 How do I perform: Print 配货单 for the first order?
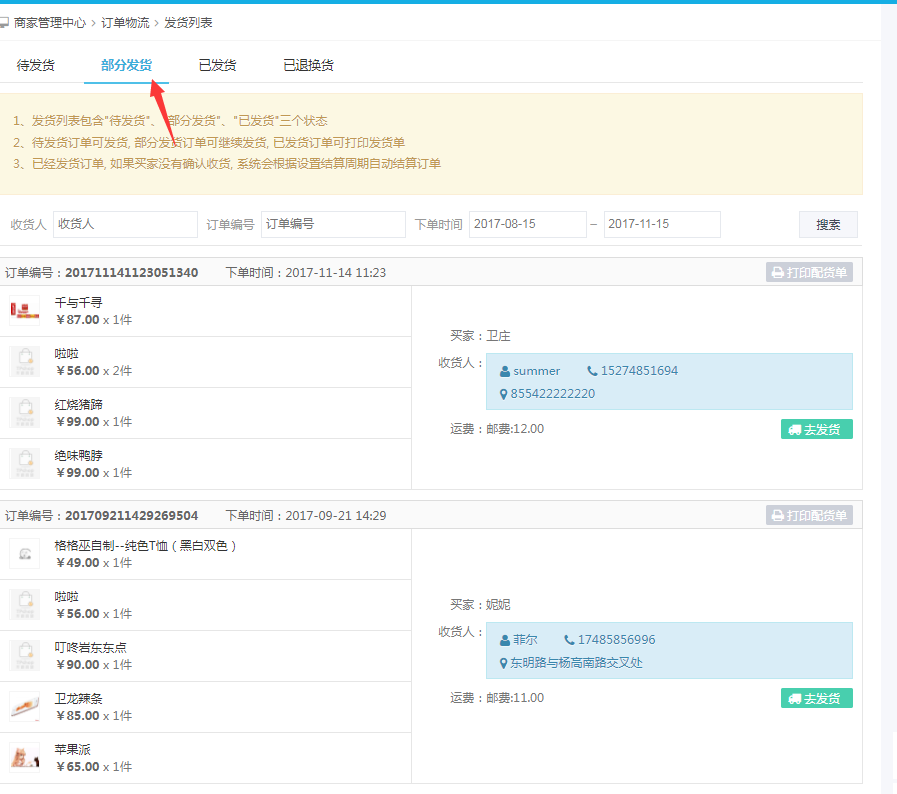click(809, 272)
